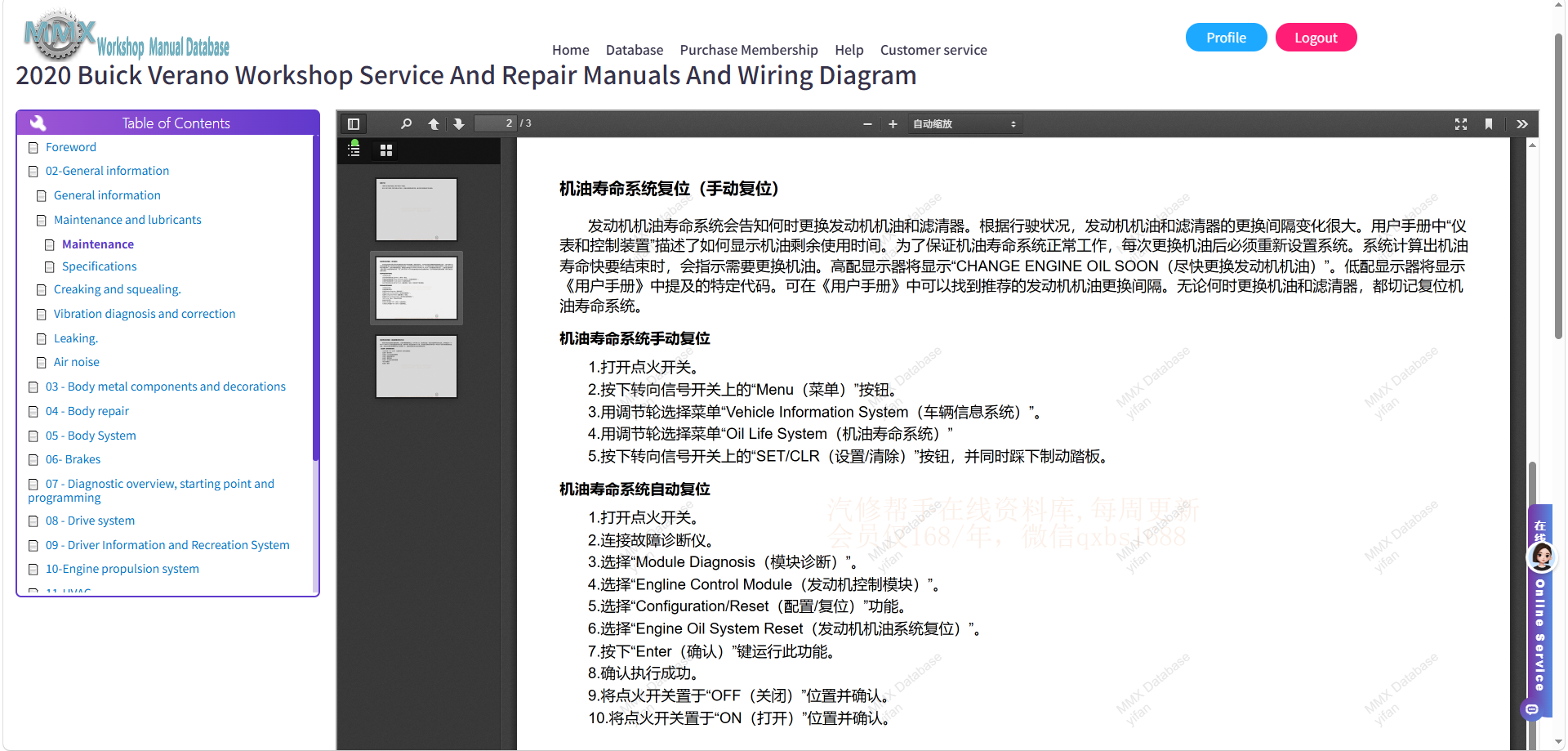1568x751 pixels.
Task: Open Purchase Membership page
Action: pyautogui.click(x=749, y=50)
